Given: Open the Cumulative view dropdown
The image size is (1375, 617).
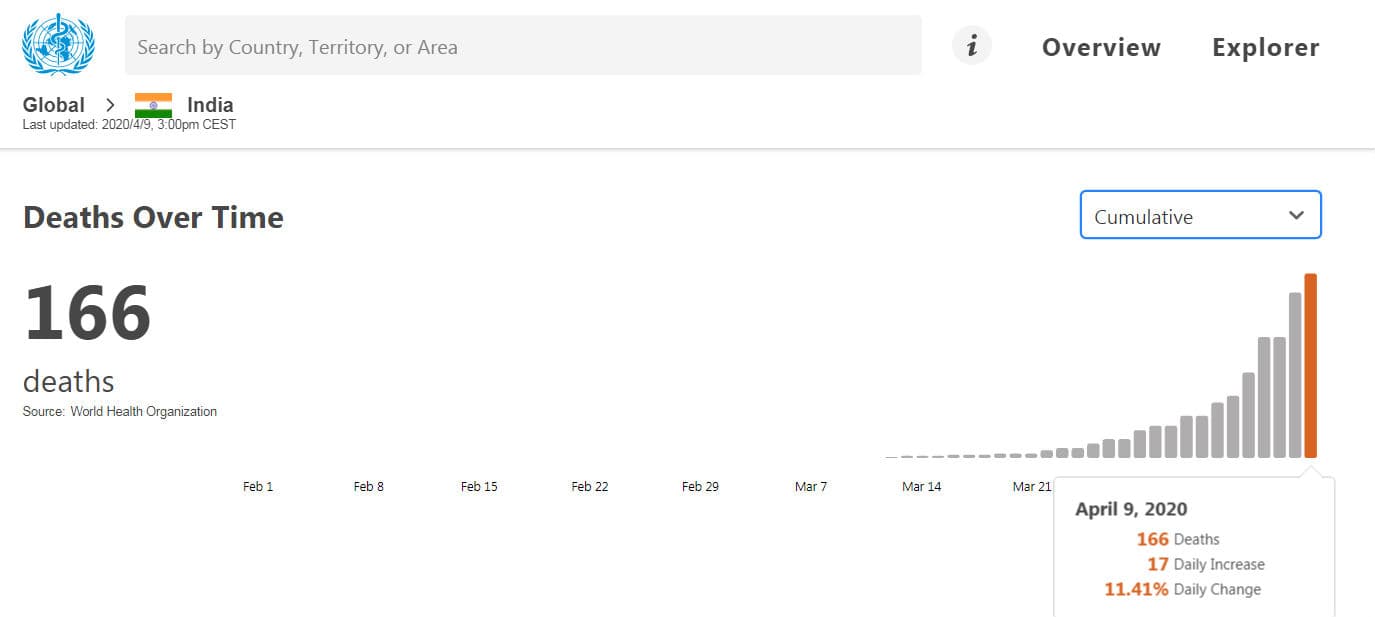Looking at the screenshot, I should click(1200, 216).
